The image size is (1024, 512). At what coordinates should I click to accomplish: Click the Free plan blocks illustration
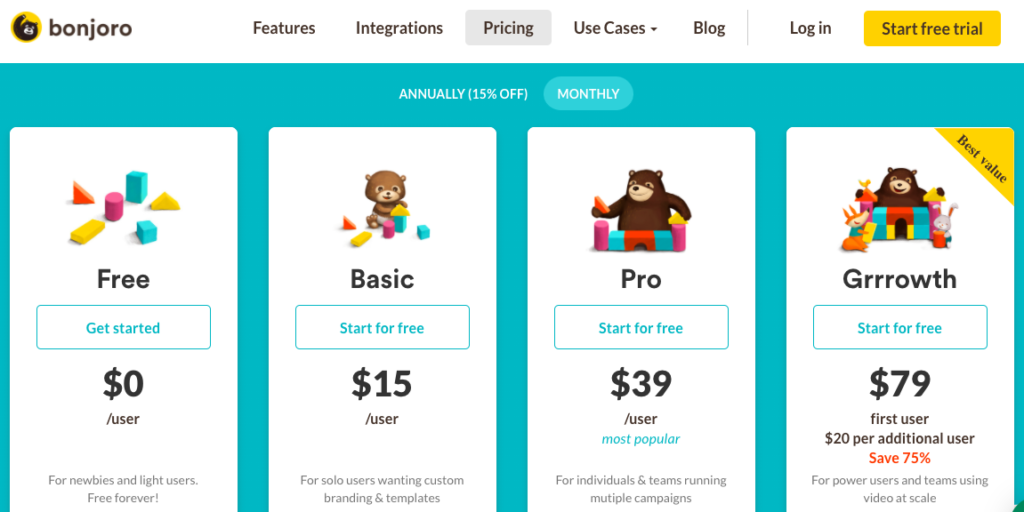tap(123, 206)
